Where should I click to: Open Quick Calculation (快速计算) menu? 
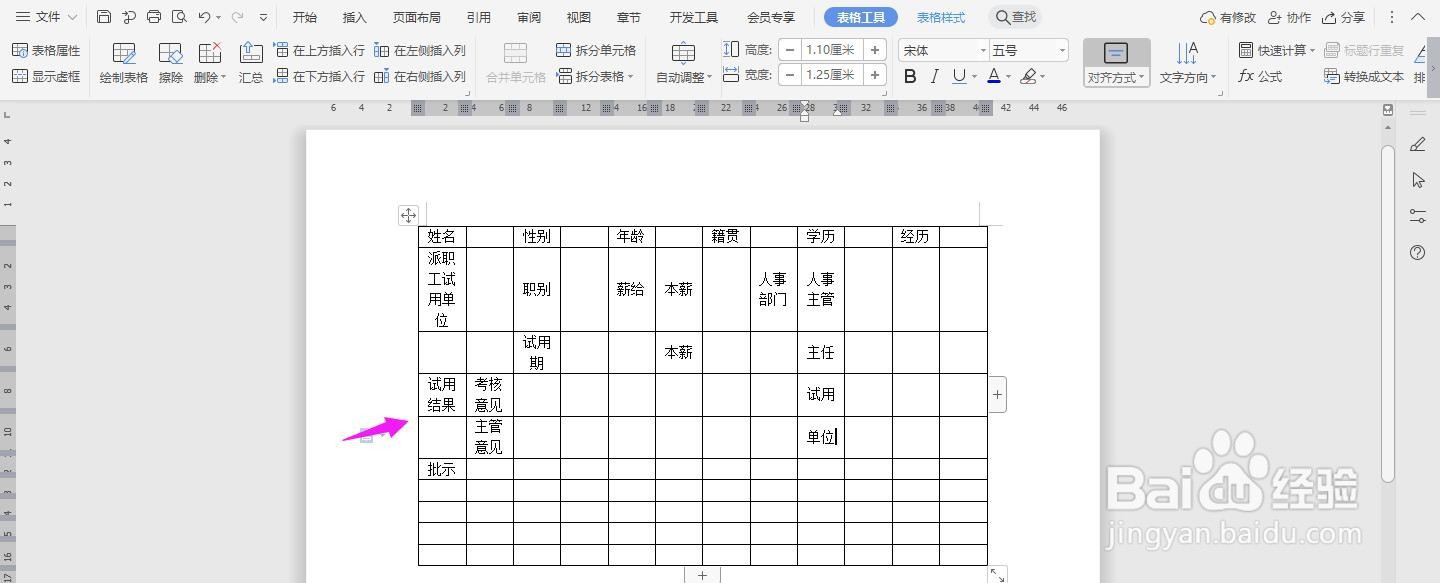click(1277, 50)
